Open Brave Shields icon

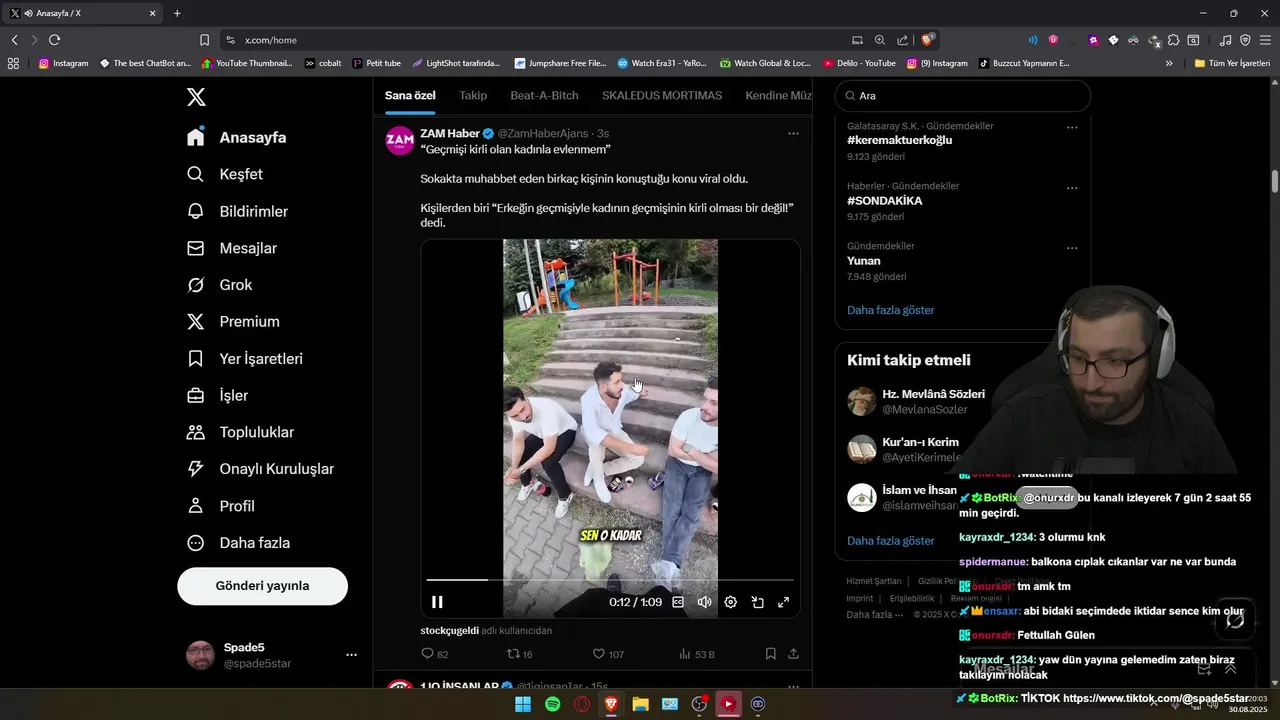coord(928,40)
